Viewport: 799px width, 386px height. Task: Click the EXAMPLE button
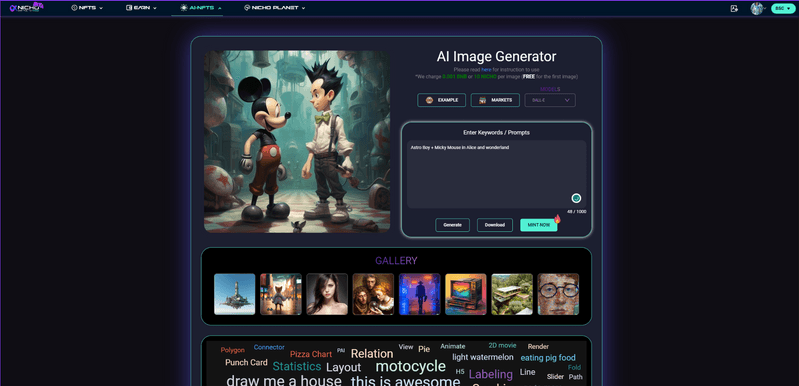tap(441, 100)
